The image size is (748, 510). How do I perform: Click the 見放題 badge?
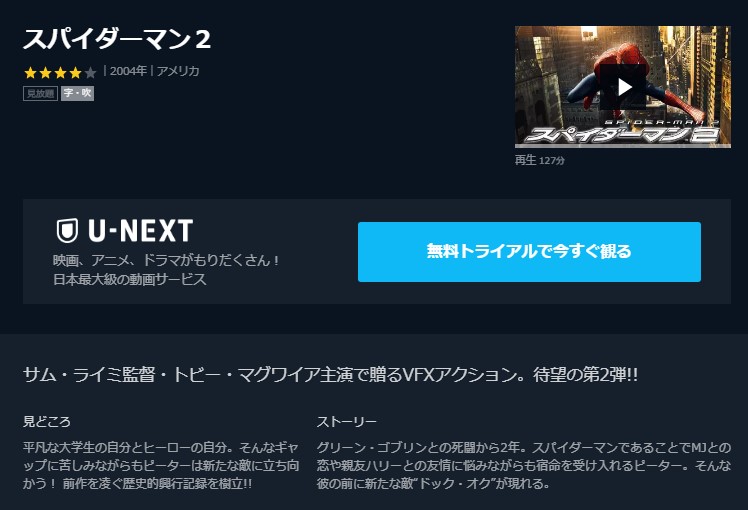40,94
